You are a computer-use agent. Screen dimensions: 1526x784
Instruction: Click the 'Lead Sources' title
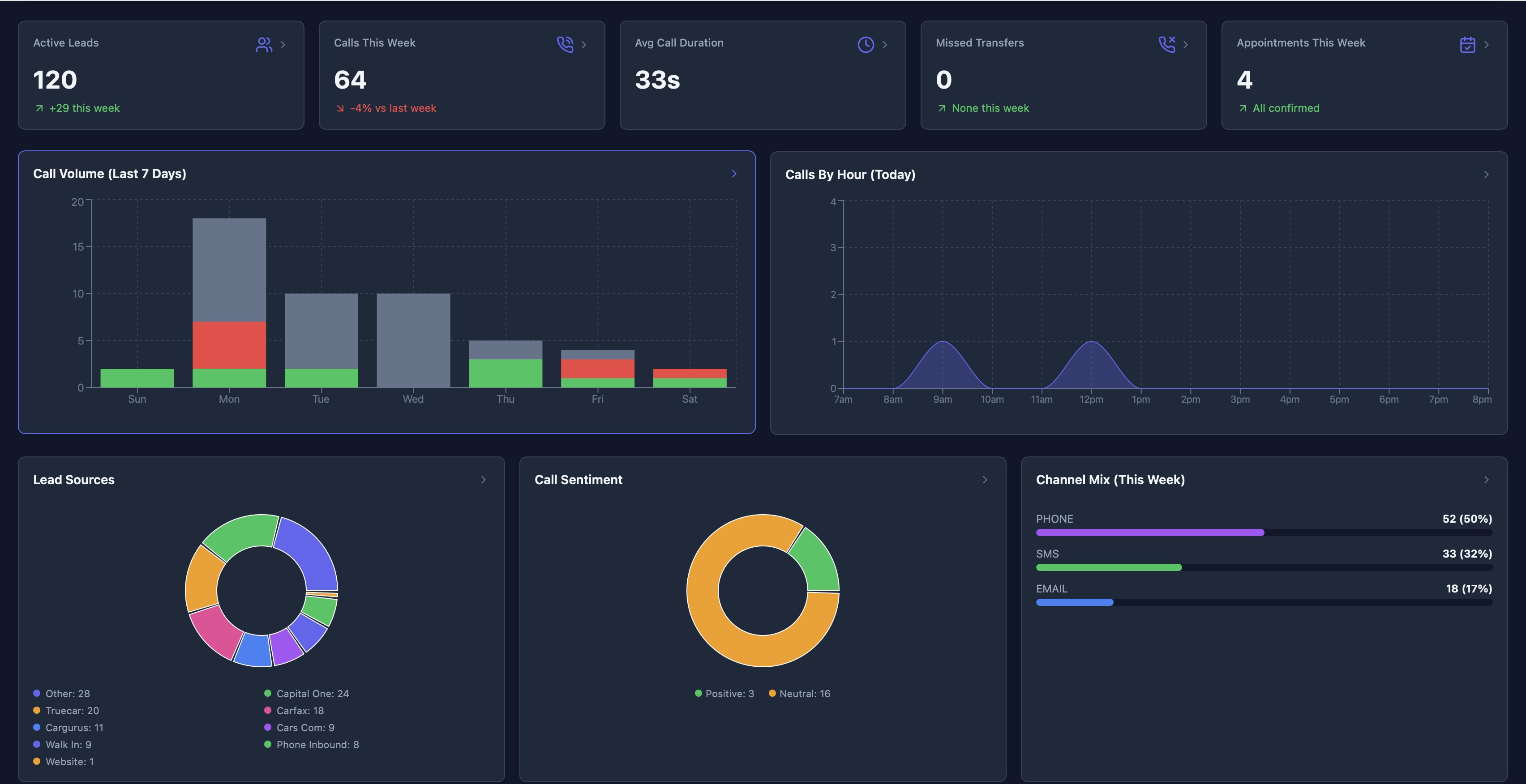coord(74,480)
